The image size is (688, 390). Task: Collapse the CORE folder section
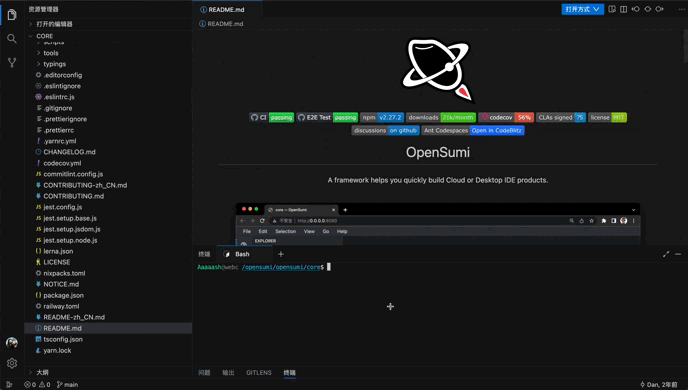point(108,36)
